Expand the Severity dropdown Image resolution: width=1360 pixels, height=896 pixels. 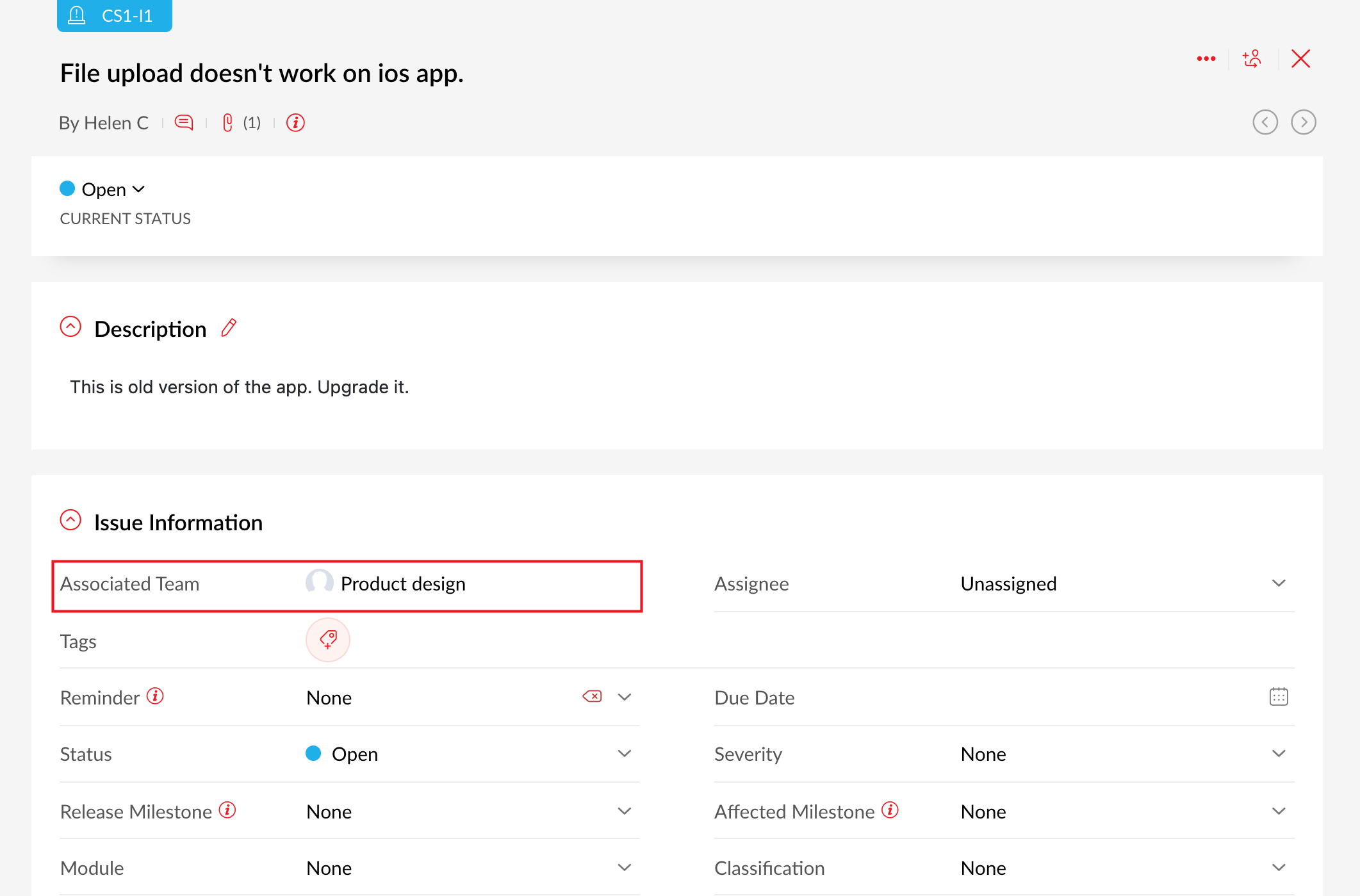coord(1278,754)
